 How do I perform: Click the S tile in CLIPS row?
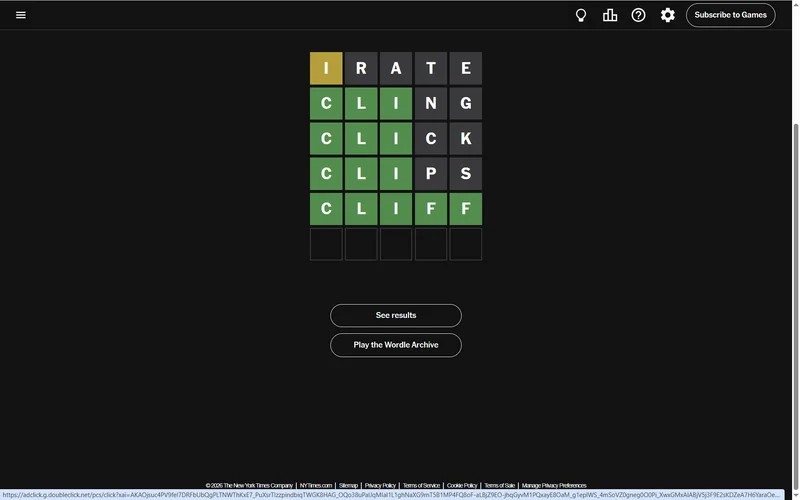[x=466, y=174]
